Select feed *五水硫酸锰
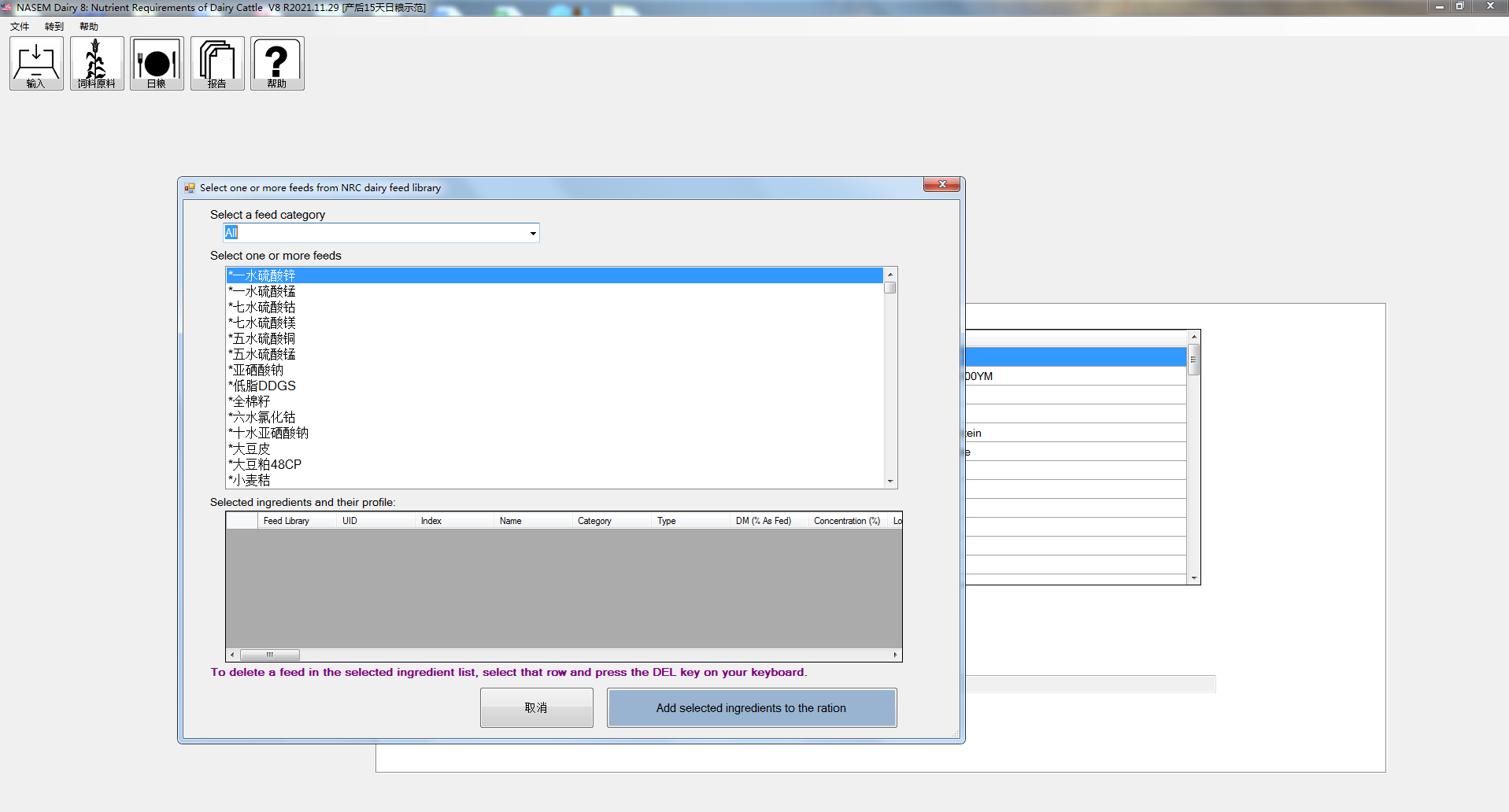The image size is (1509, 812). click(555, 354)
